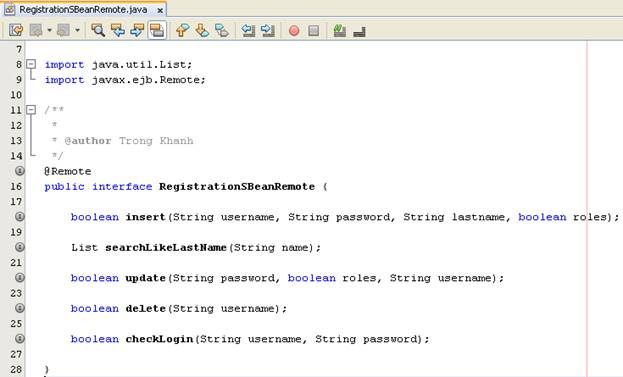
Task: Comment selected lines toolbar icon
Action: [340, 31]
